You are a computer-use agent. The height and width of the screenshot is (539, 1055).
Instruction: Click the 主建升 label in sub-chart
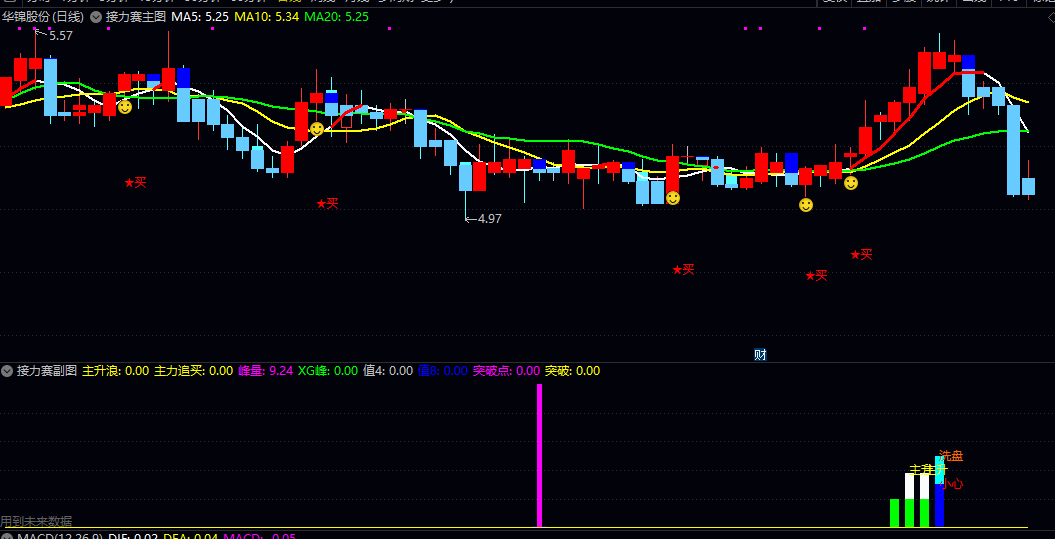point(927,469)
